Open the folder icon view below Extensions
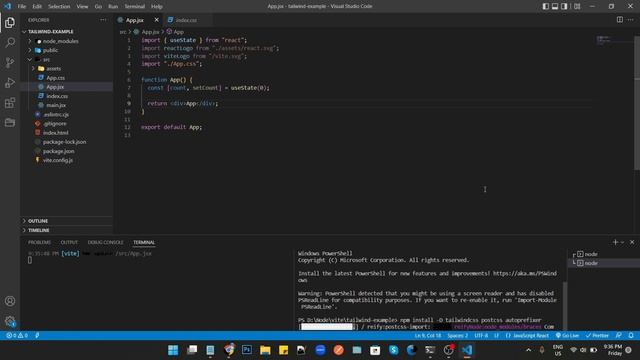The width and height of the screenshot is (640, 360). tap(10, 122)
